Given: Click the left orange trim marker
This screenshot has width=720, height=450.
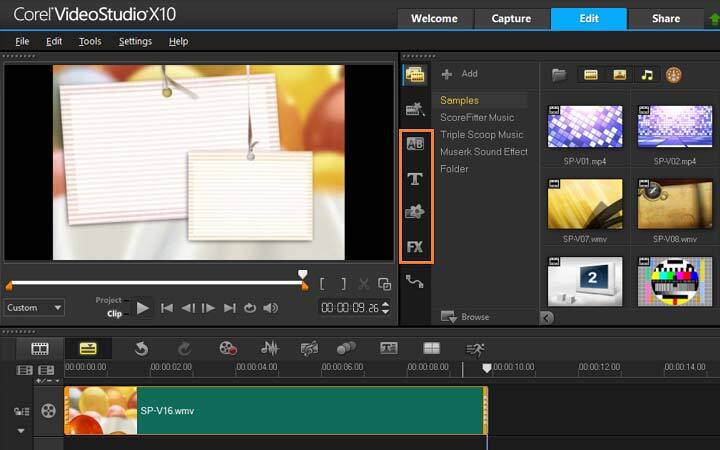Looking at the screenshot, I should 9,287.
